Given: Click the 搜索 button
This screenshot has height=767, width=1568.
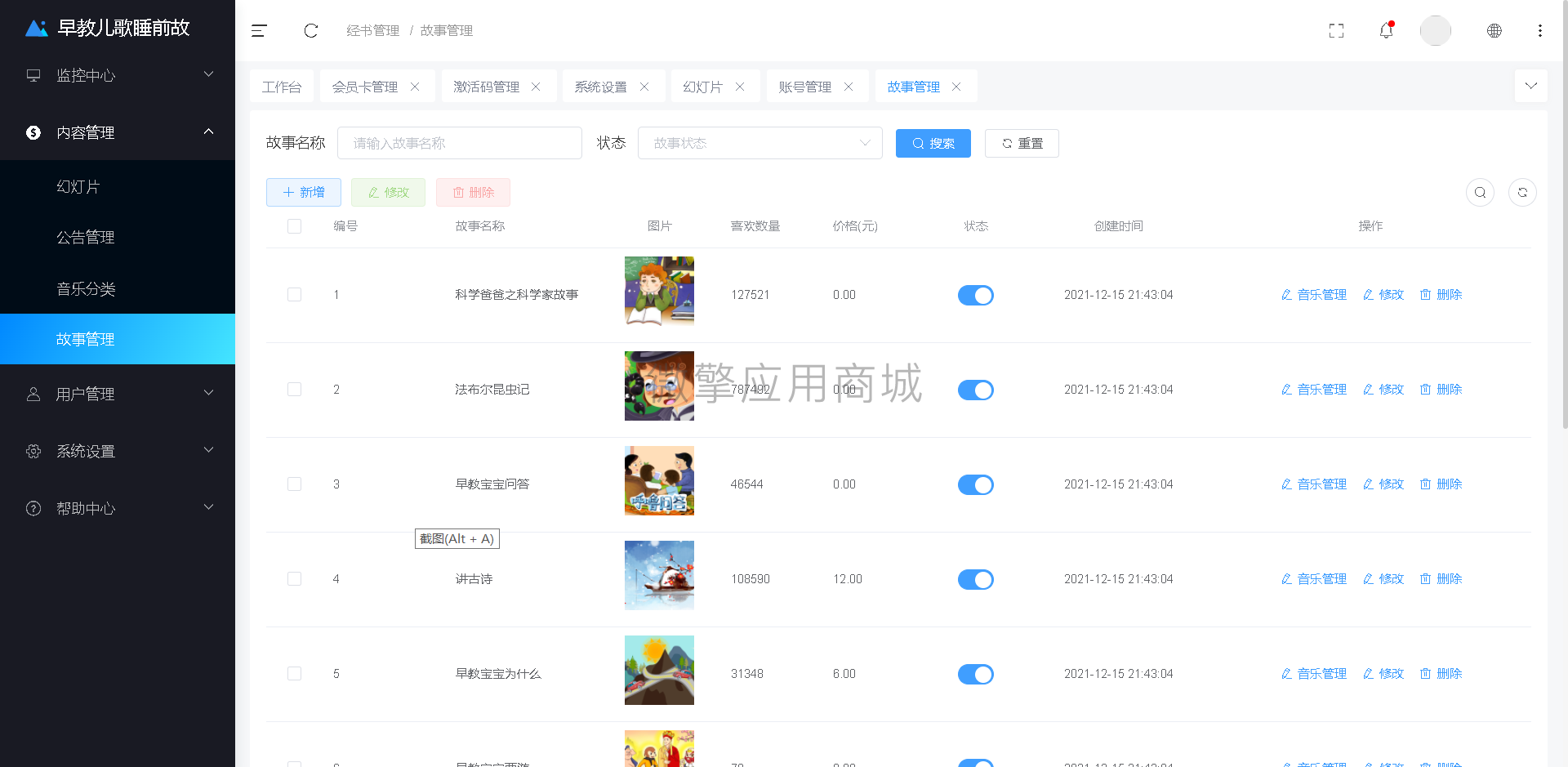Looking at the screenshot, I should 933,143.
